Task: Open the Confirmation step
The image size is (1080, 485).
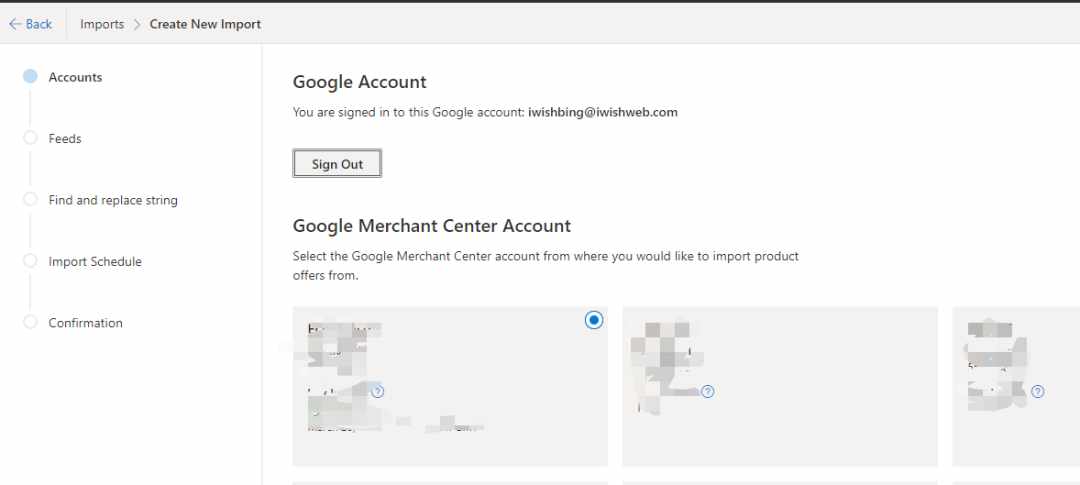Action: coord(85,322)
